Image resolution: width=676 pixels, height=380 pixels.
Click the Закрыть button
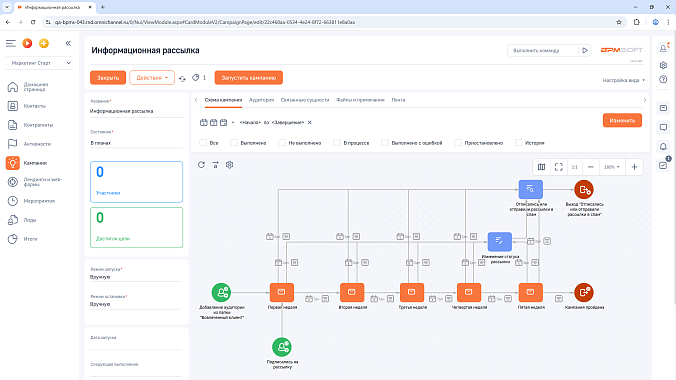[108, 78]
